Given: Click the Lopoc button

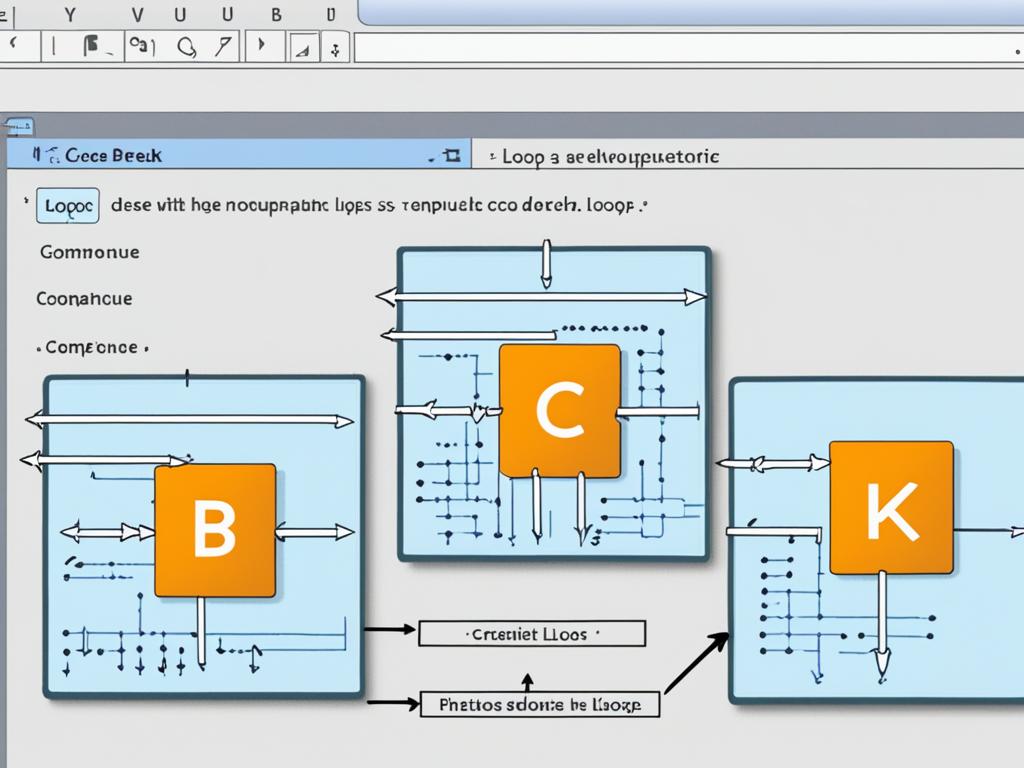Looking at the screenshot, I should coord(68,206).
